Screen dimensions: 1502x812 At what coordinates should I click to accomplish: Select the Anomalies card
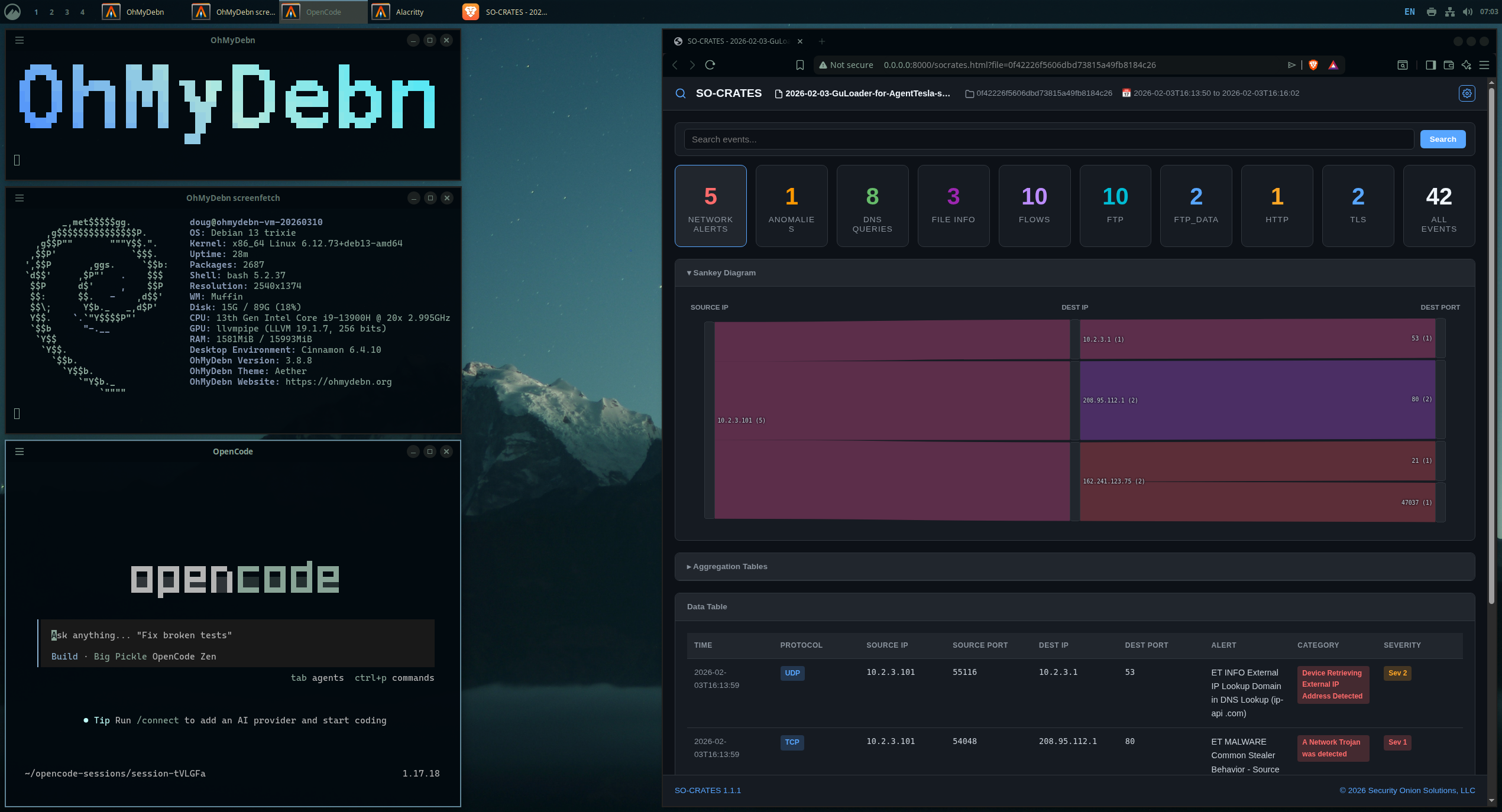tap(791, 206)
